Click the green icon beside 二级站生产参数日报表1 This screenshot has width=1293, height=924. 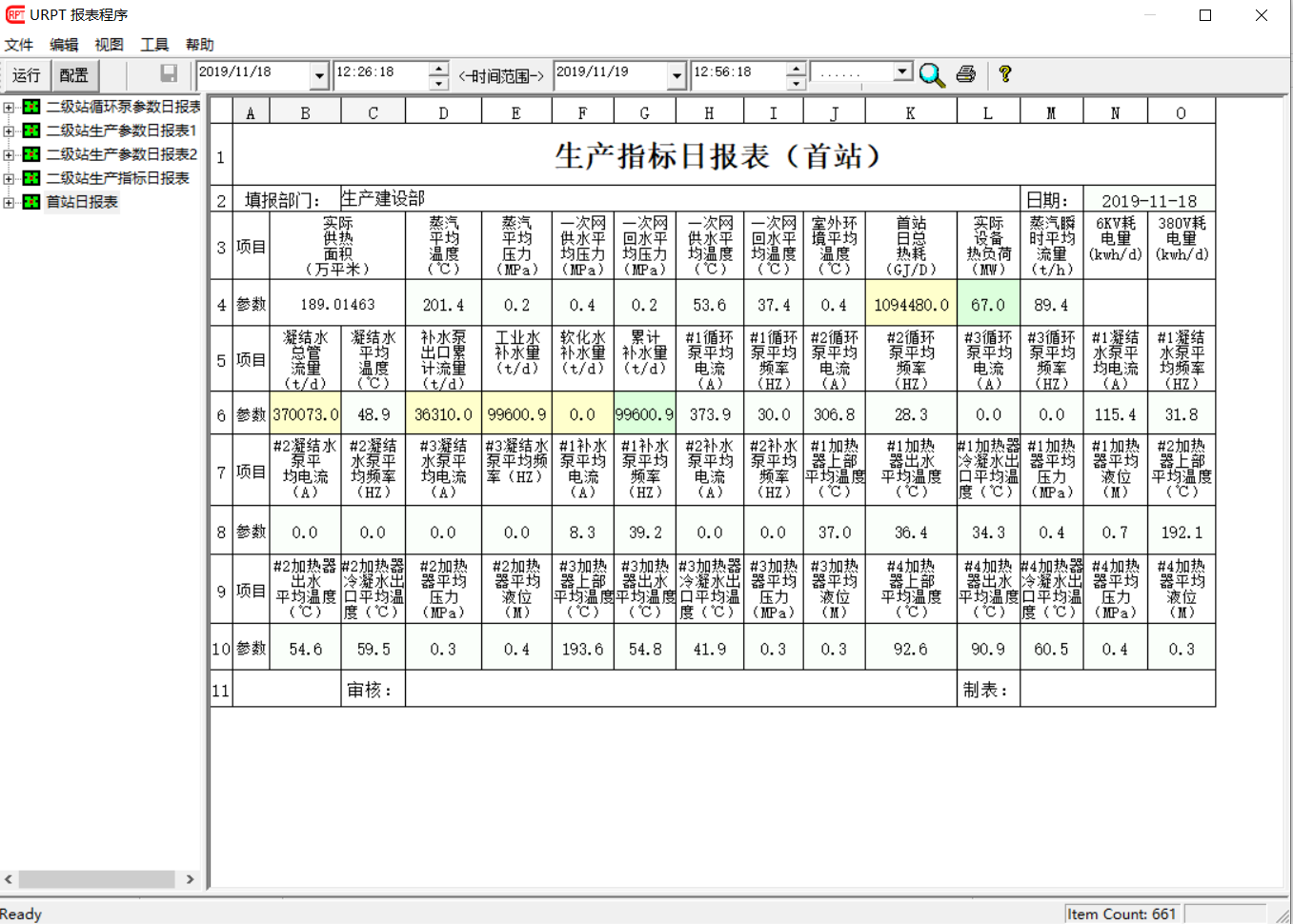click(x=31, y=131)
